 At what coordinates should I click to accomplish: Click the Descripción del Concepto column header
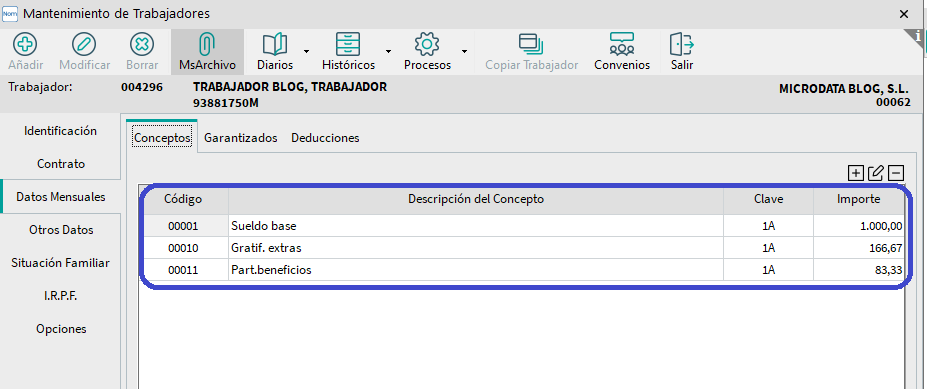(476, 199)
